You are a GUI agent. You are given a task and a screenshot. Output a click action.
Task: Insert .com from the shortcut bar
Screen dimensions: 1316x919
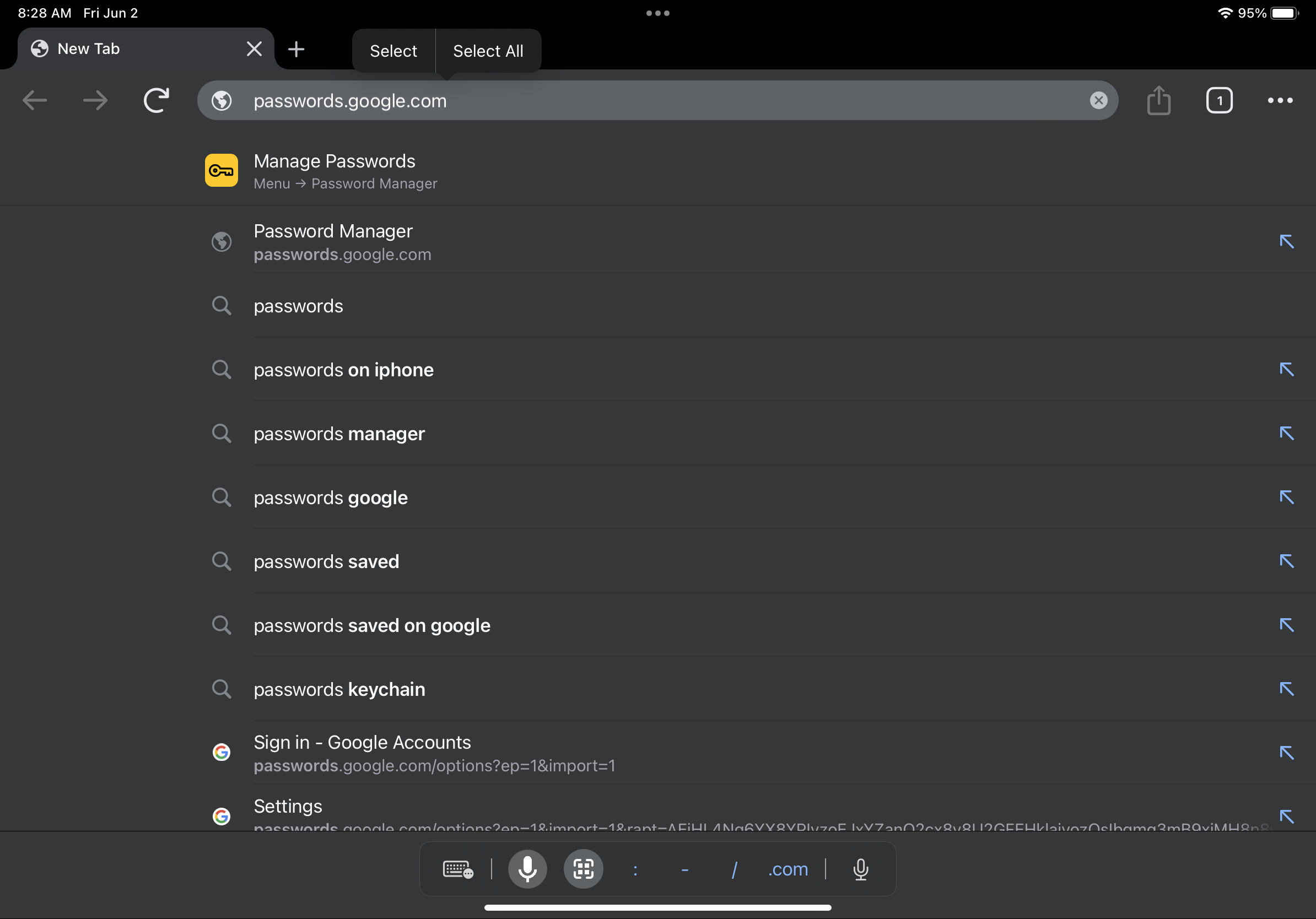click(788, 870)
